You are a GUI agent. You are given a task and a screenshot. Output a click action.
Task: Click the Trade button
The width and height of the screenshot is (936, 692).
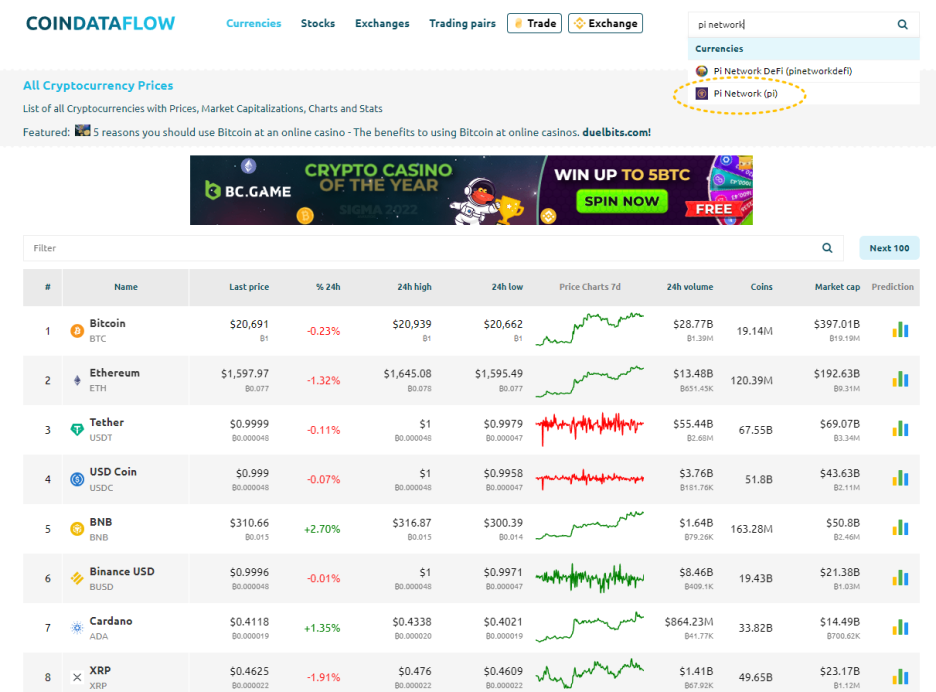pyautogui.click(x=534, y=23)
